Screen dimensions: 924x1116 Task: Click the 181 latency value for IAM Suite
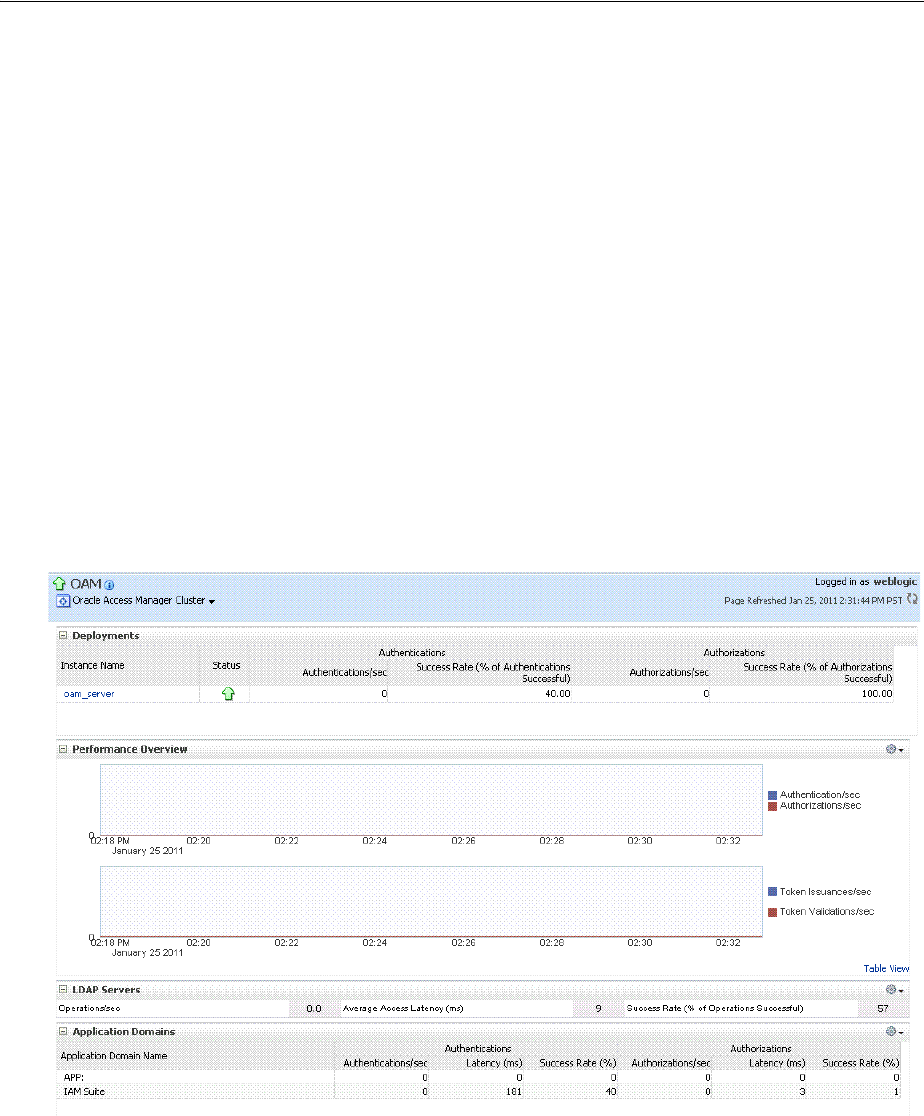pos(514,1092)
